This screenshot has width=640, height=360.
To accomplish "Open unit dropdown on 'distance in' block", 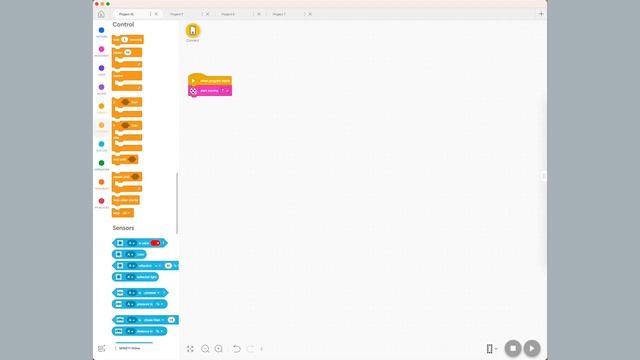I will point(160,331).
